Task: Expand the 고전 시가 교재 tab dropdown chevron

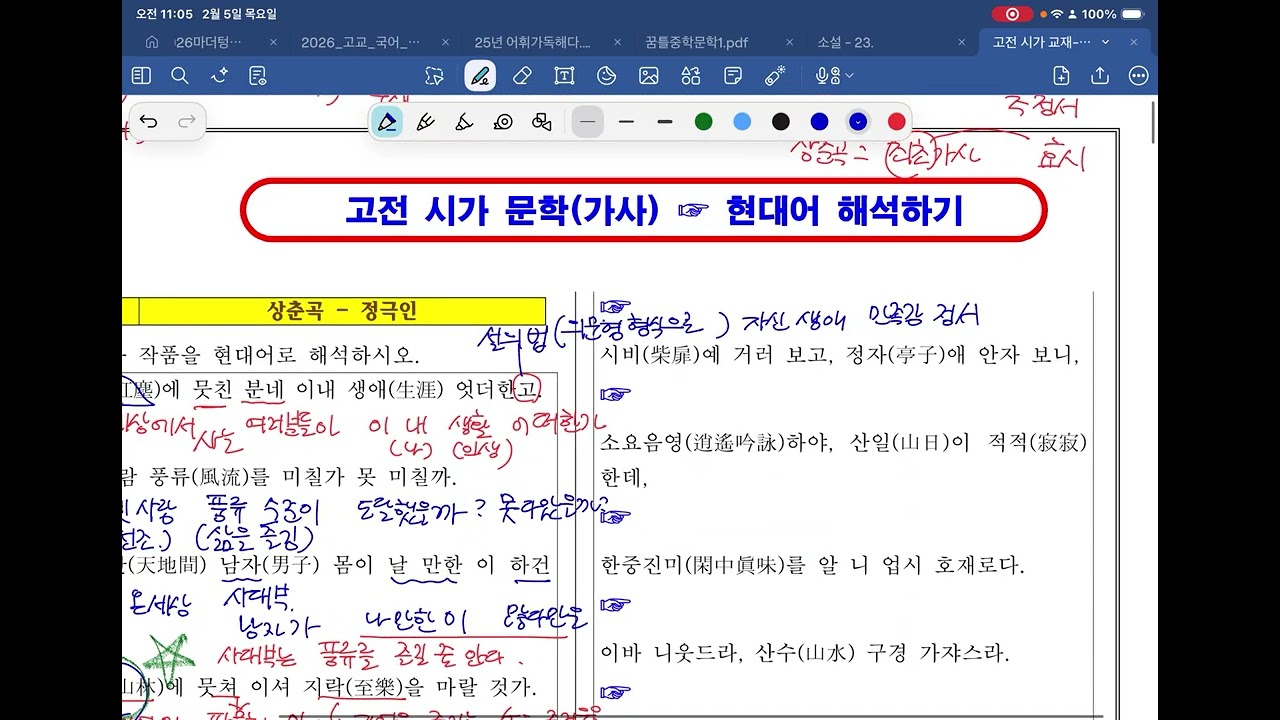Action: click(x=1105, y=43)
